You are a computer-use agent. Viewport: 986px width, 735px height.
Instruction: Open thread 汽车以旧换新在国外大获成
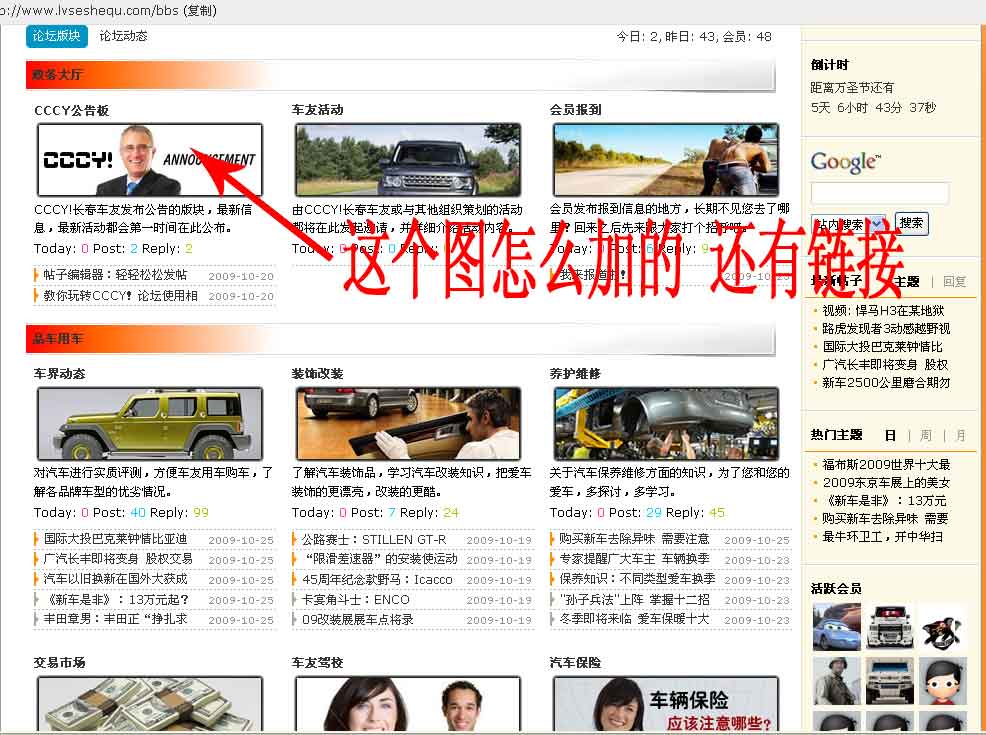116,578
